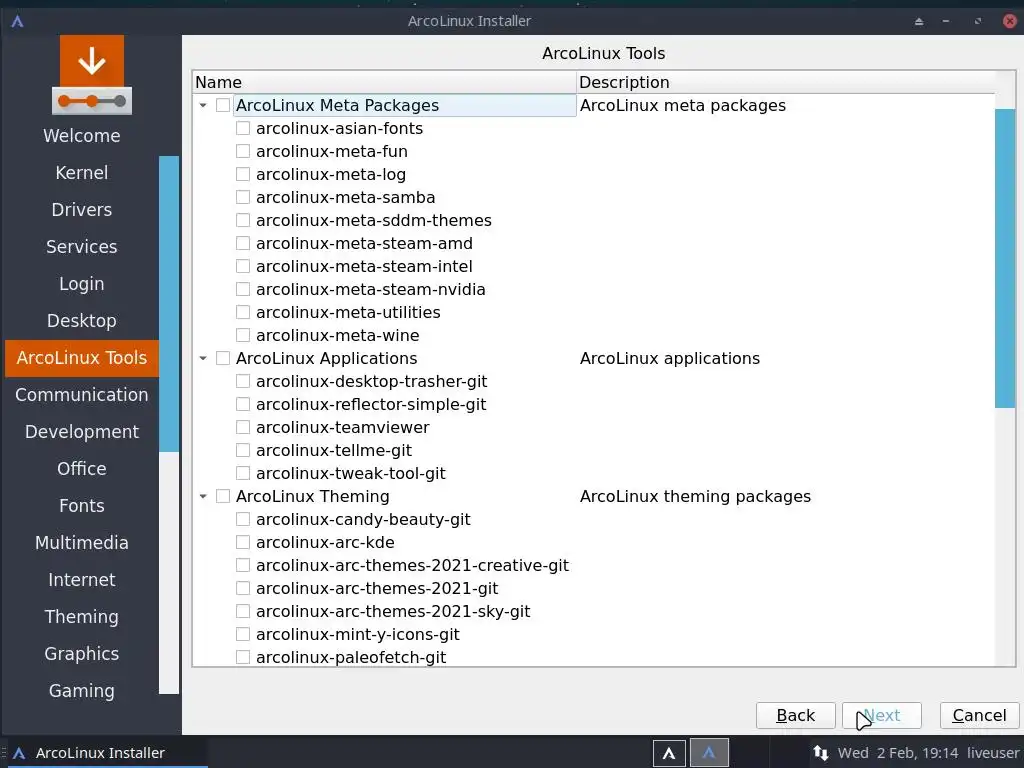1024x768 pixels.
Task: Click the ArcoLinux logo in the title bar
Action: [18, 21]
